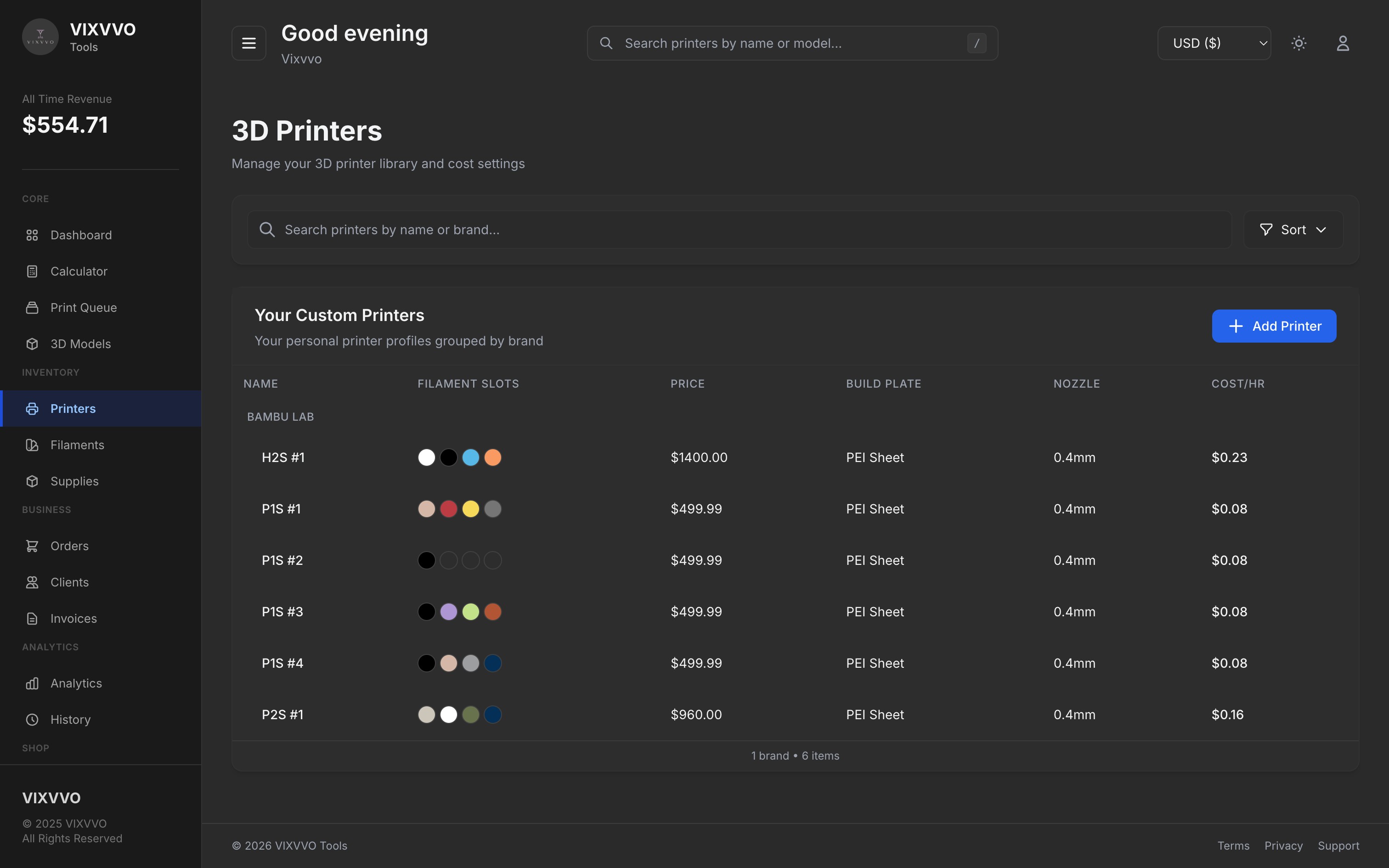The height and width of the screenshot is (868, 1389).
Task: Navigate to Filaments in the sidebar
Action: click(77, 445)
